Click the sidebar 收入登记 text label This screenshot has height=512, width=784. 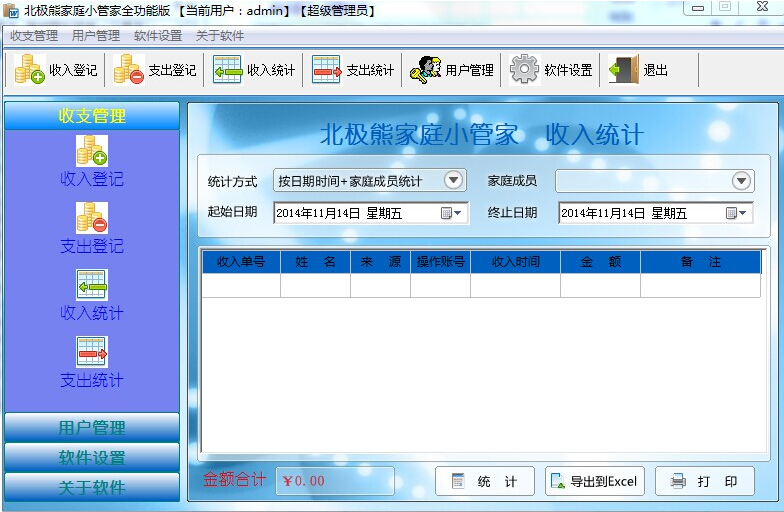[x=92, y=179]
